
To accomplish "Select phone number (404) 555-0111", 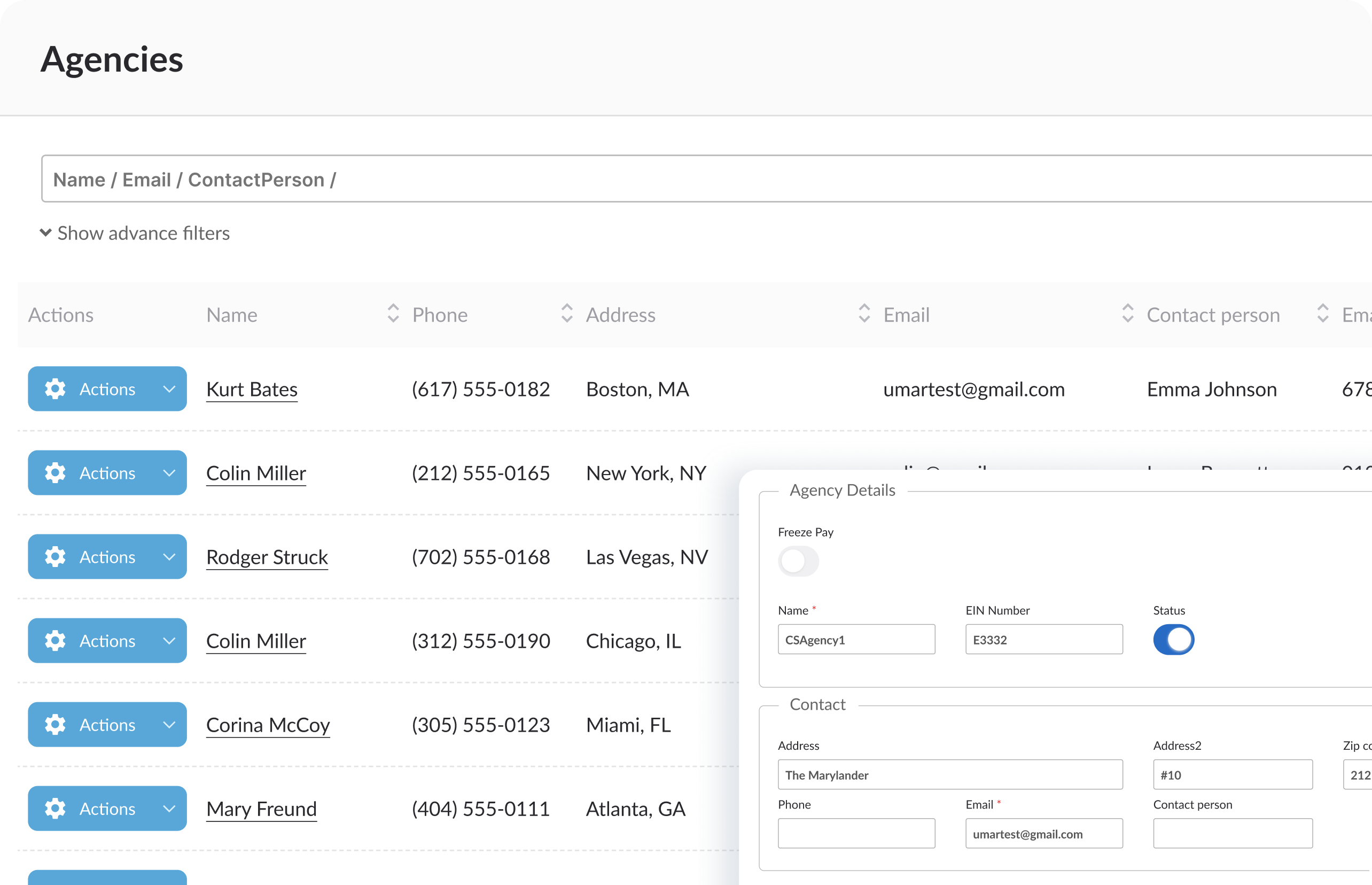I will coord(481,809).
